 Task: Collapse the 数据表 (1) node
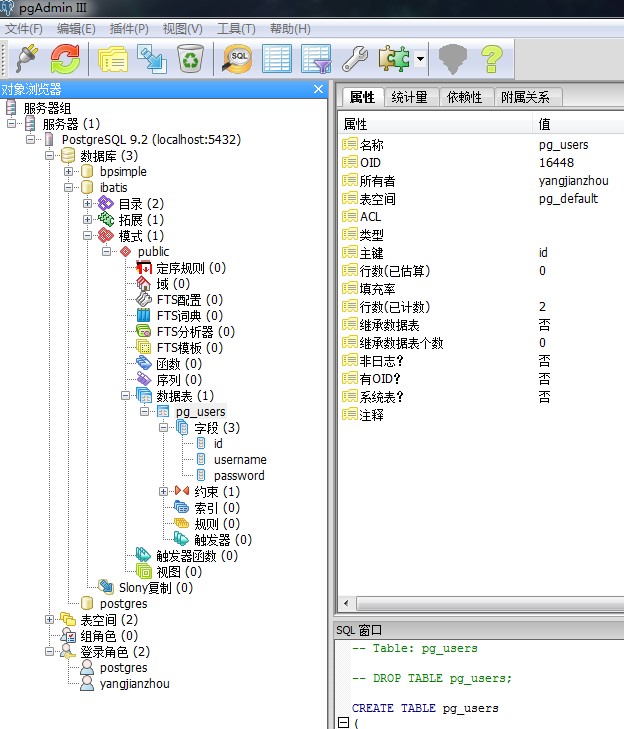pyautogui.click(x=126, y=396)
